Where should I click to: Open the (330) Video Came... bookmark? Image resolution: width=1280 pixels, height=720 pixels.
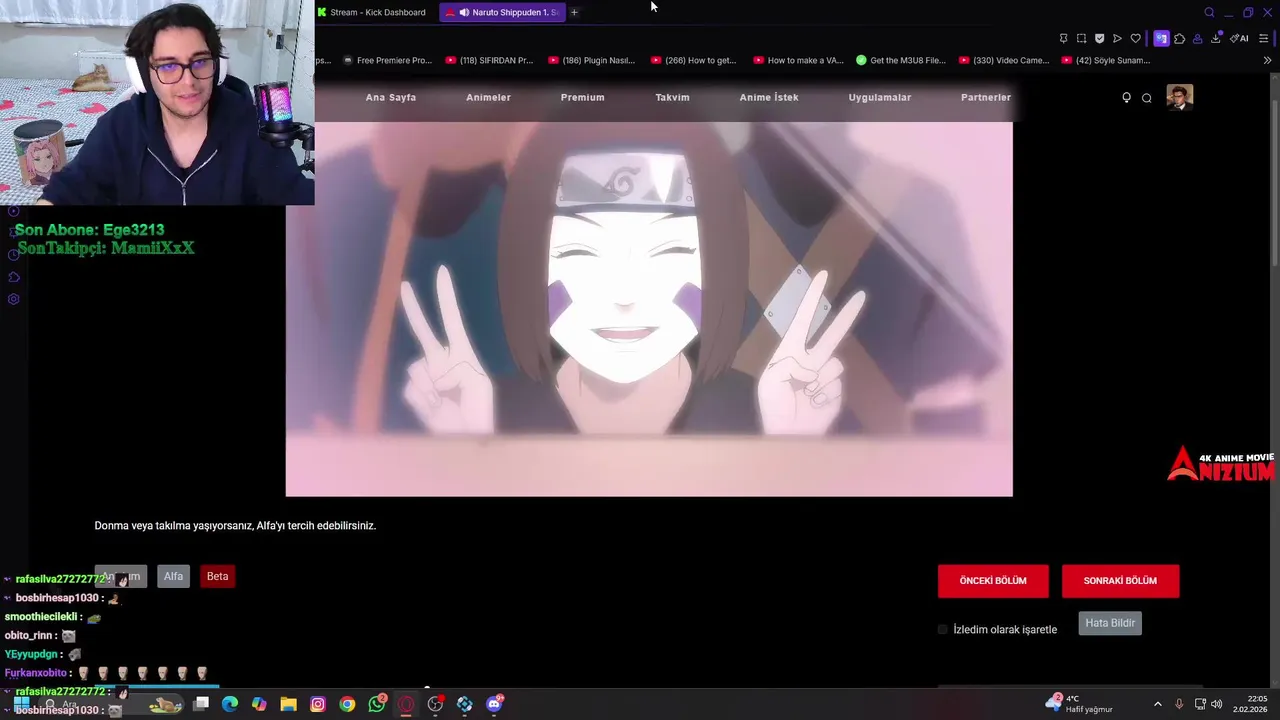pyautogui.click(x=1004, y=60)
